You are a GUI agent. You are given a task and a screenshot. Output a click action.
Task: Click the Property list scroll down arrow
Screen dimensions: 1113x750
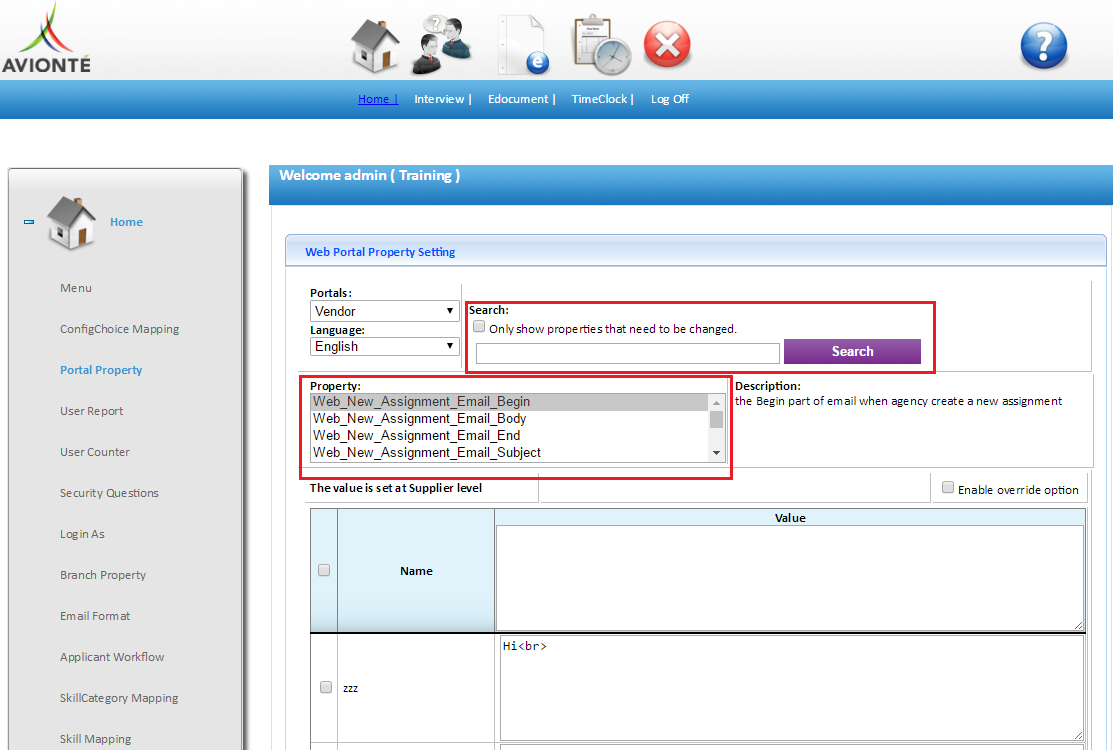(x=716, y=453)
